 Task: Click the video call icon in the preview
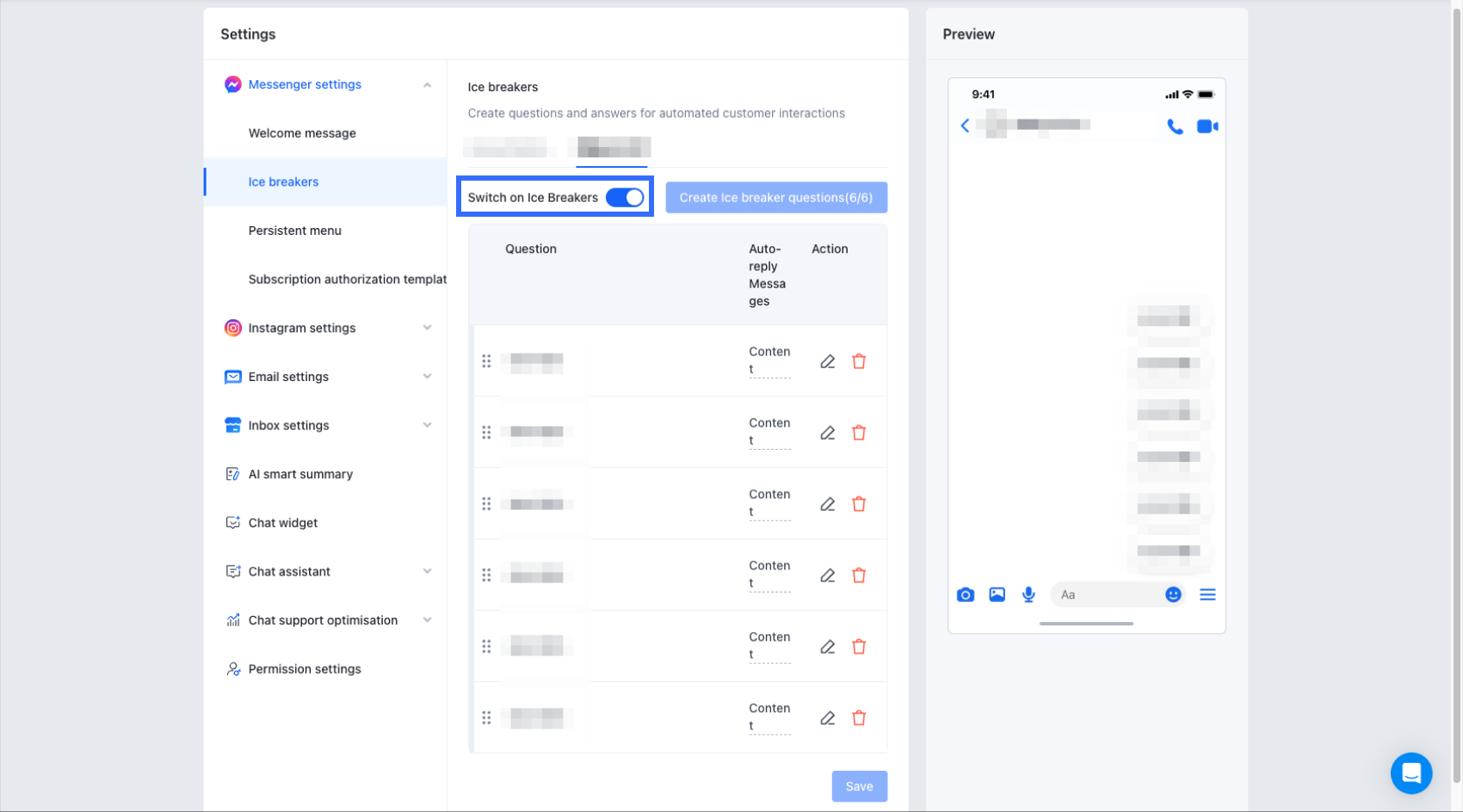(x=1207, y=126)
